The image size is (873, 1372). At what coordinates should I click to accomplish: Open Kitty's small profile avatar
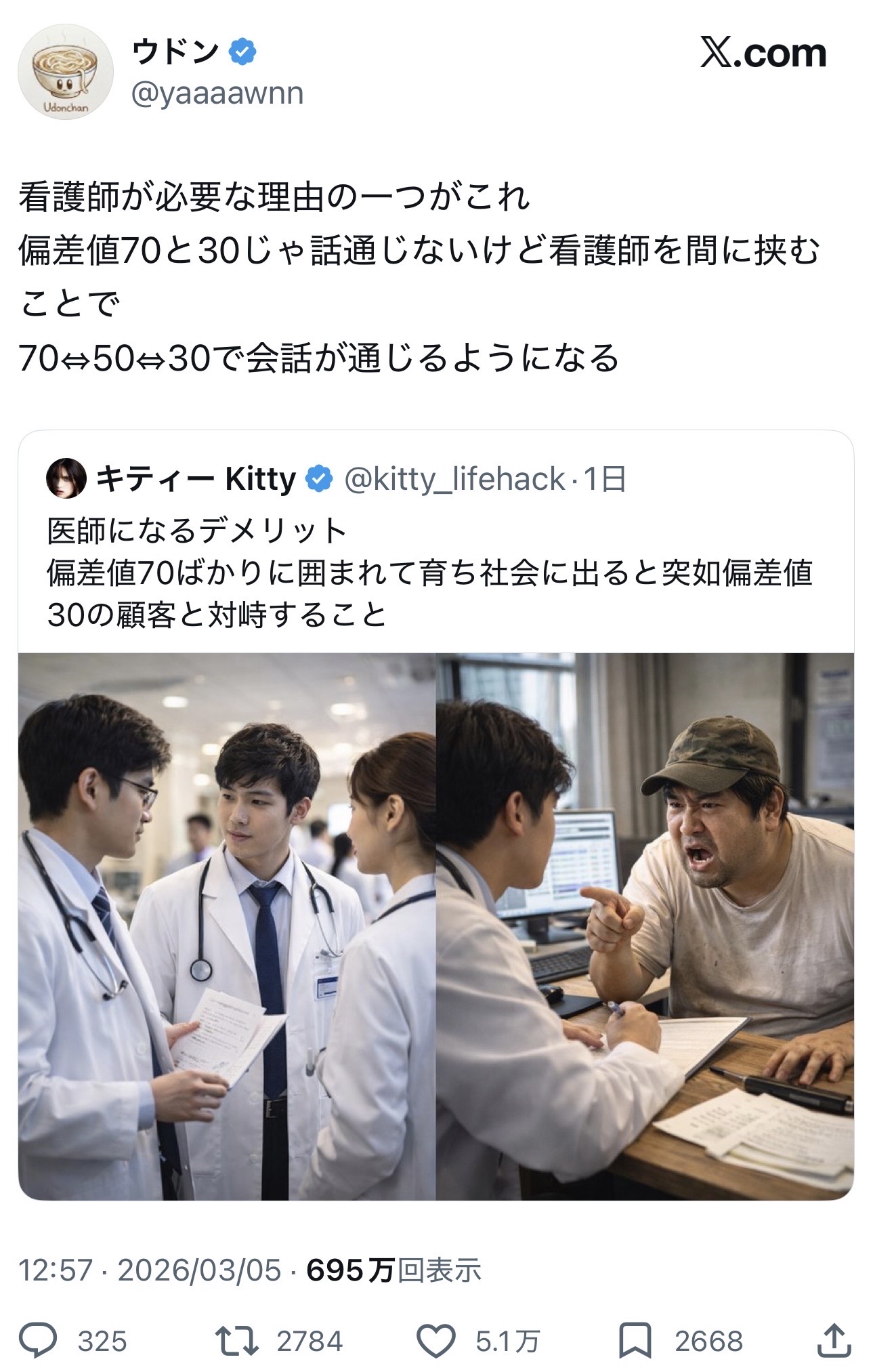[x=66, y=478]
